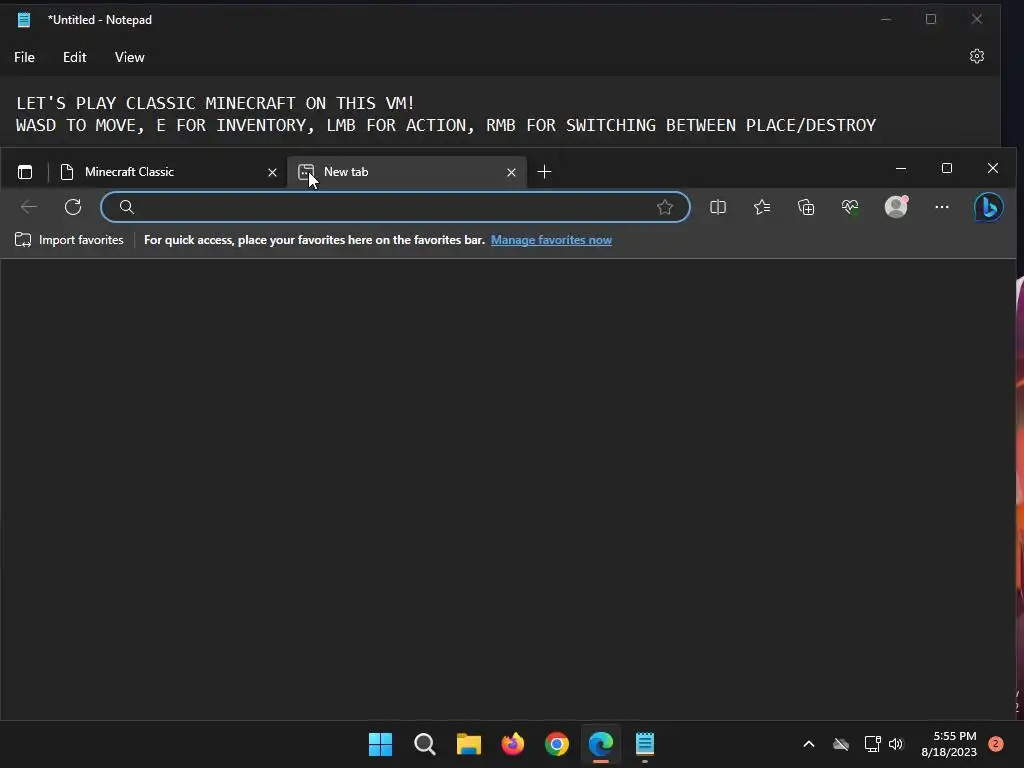
Task: Click Import favorites
Action: tap(69, 240)
